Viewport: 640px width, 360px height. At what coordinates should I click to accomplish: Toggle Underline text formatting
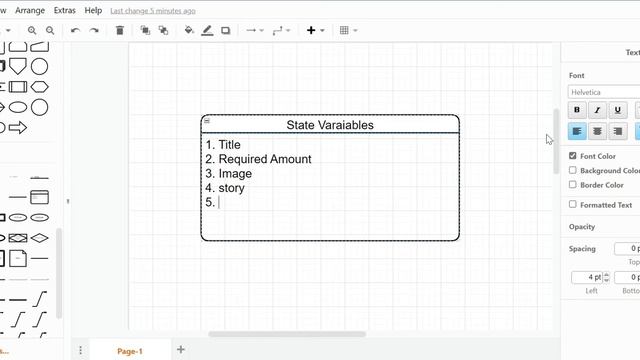point(618,110)
